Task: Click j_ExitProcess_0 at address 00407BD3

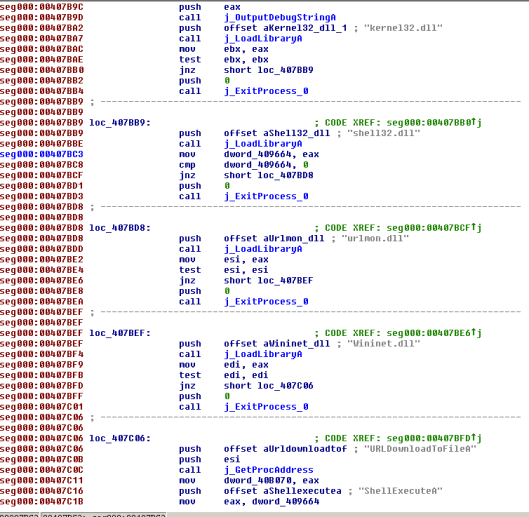Action: pos(266,196)
